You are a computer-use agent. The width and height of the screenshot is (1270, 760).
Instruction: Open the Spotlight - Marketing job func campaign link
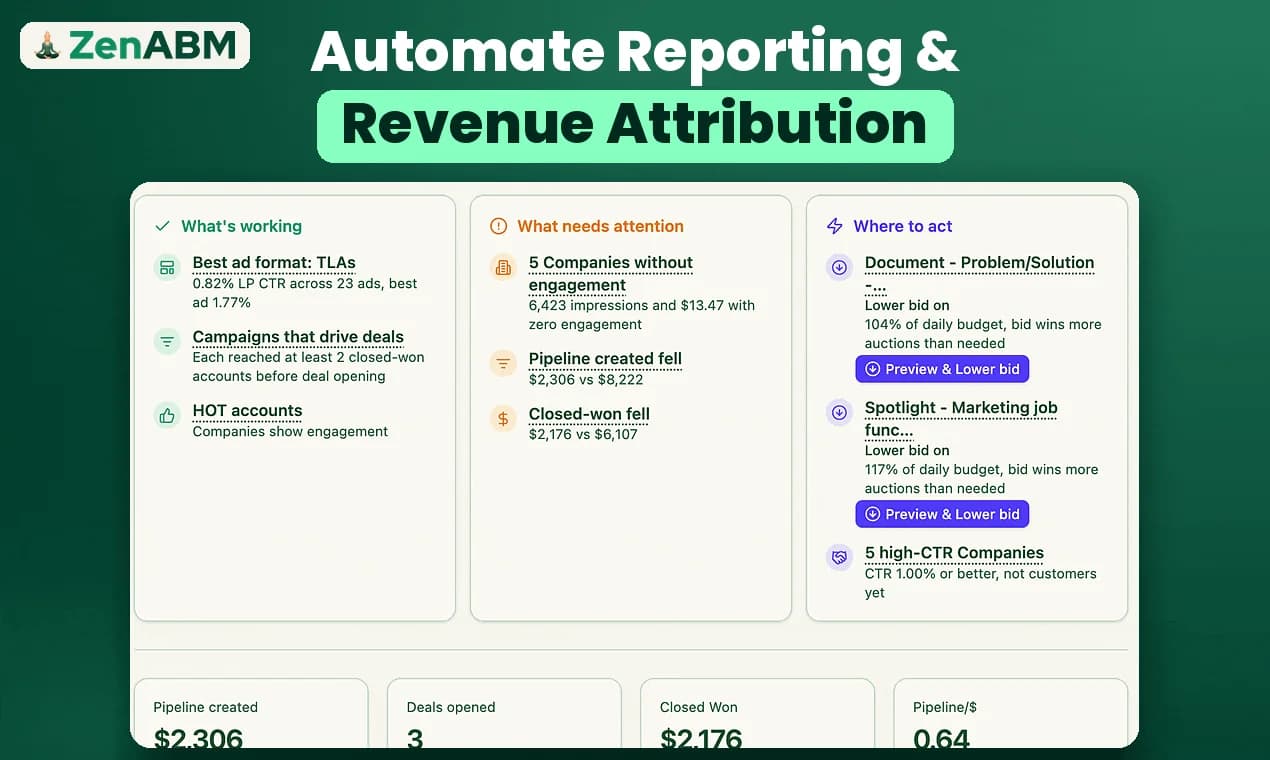coord(961,418)
